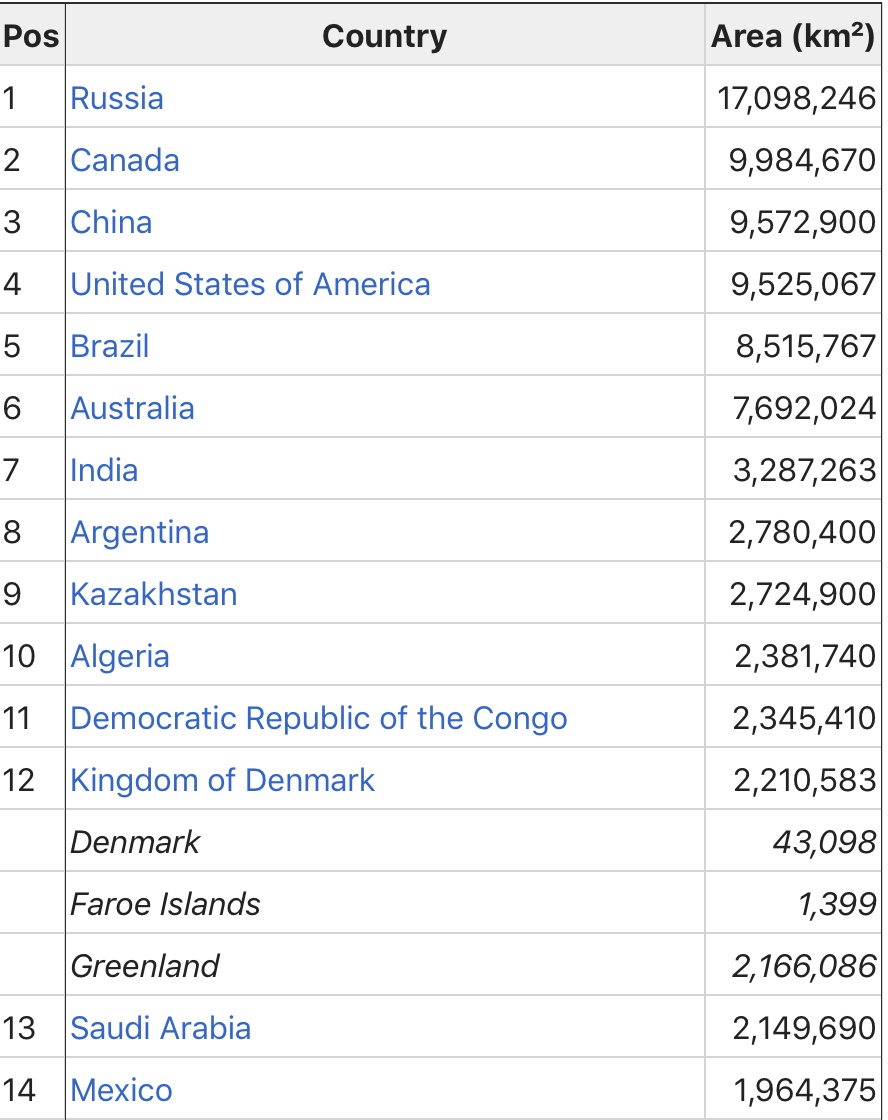Follow the Brazil link
Viewport: 888px width, 1120px height.
(x=109, y=346)
